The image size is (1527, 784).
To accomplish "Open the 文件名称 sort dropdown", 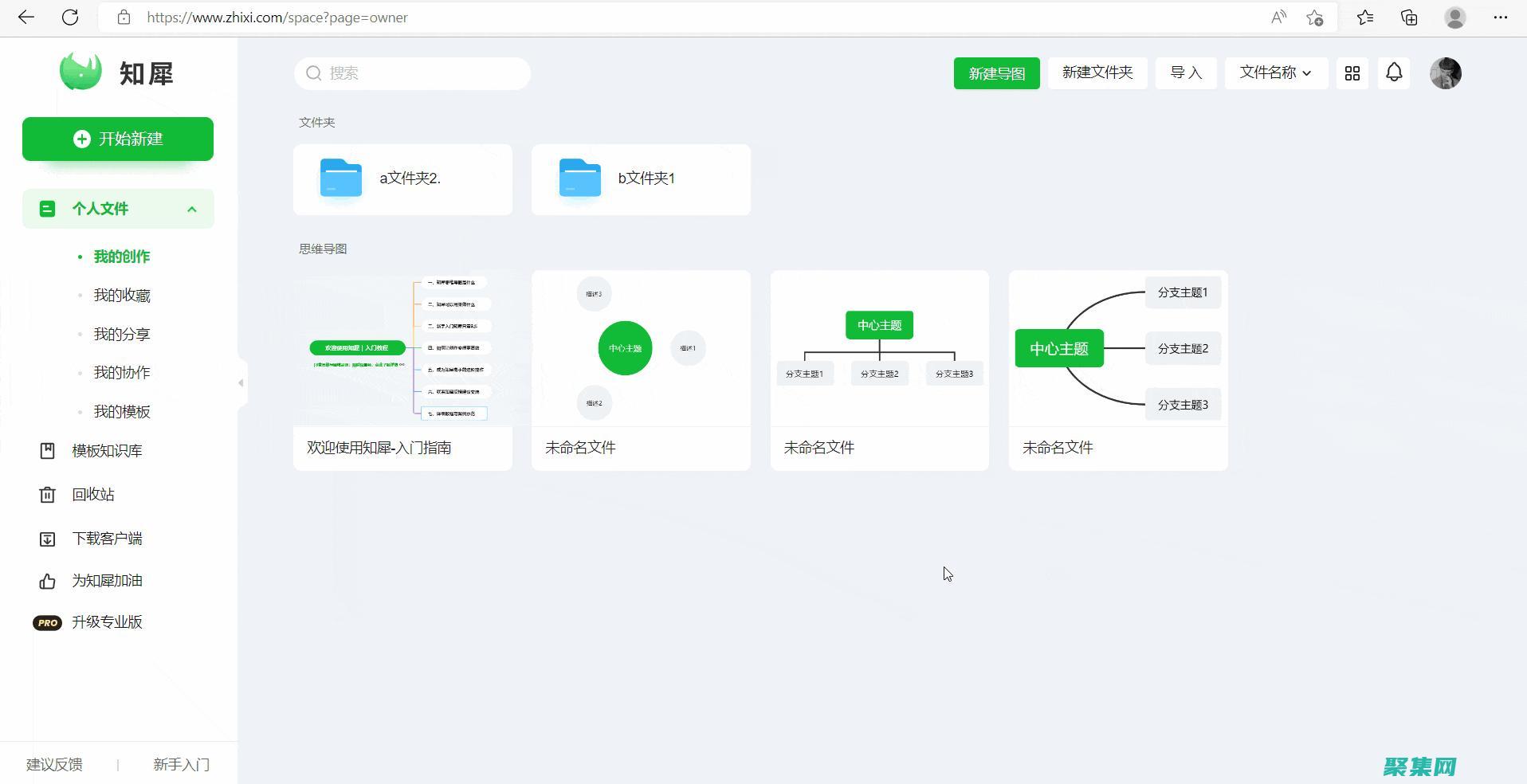I will (x=1275, y=73).
